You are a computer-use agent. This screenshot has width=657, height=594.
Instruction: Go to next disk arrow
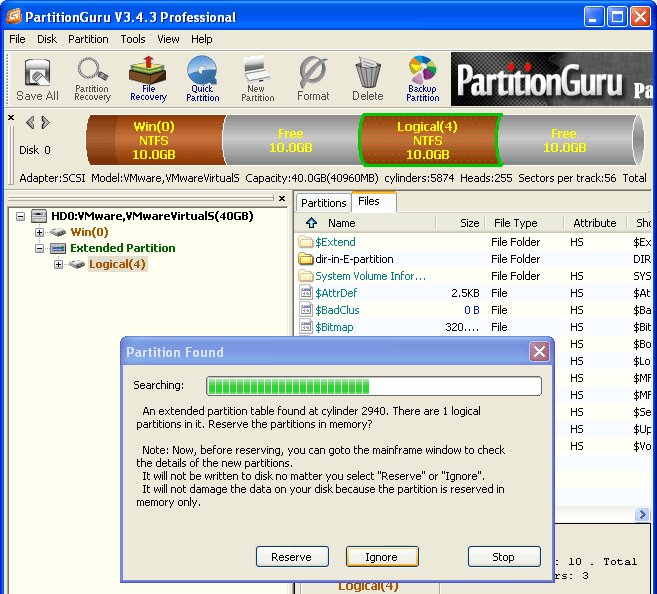(46, 122)
